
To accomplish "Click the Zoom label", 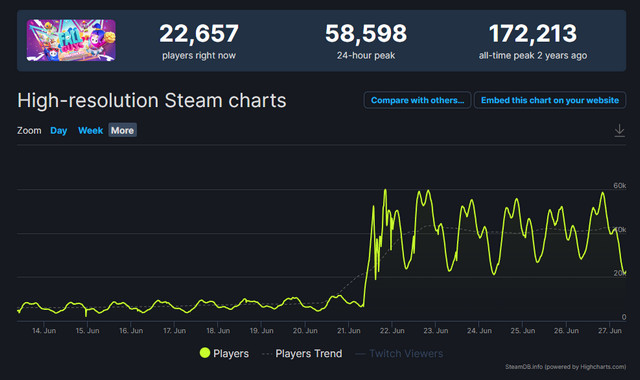I will click(29, 131).
